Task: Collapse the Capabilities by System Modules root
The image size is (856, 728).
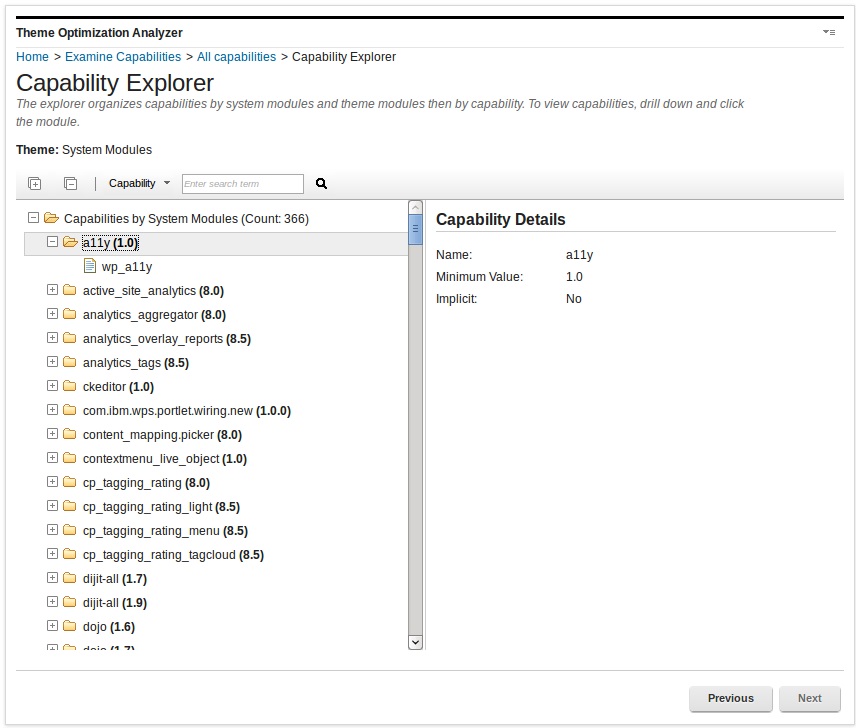Action: (x=33, y=218)
